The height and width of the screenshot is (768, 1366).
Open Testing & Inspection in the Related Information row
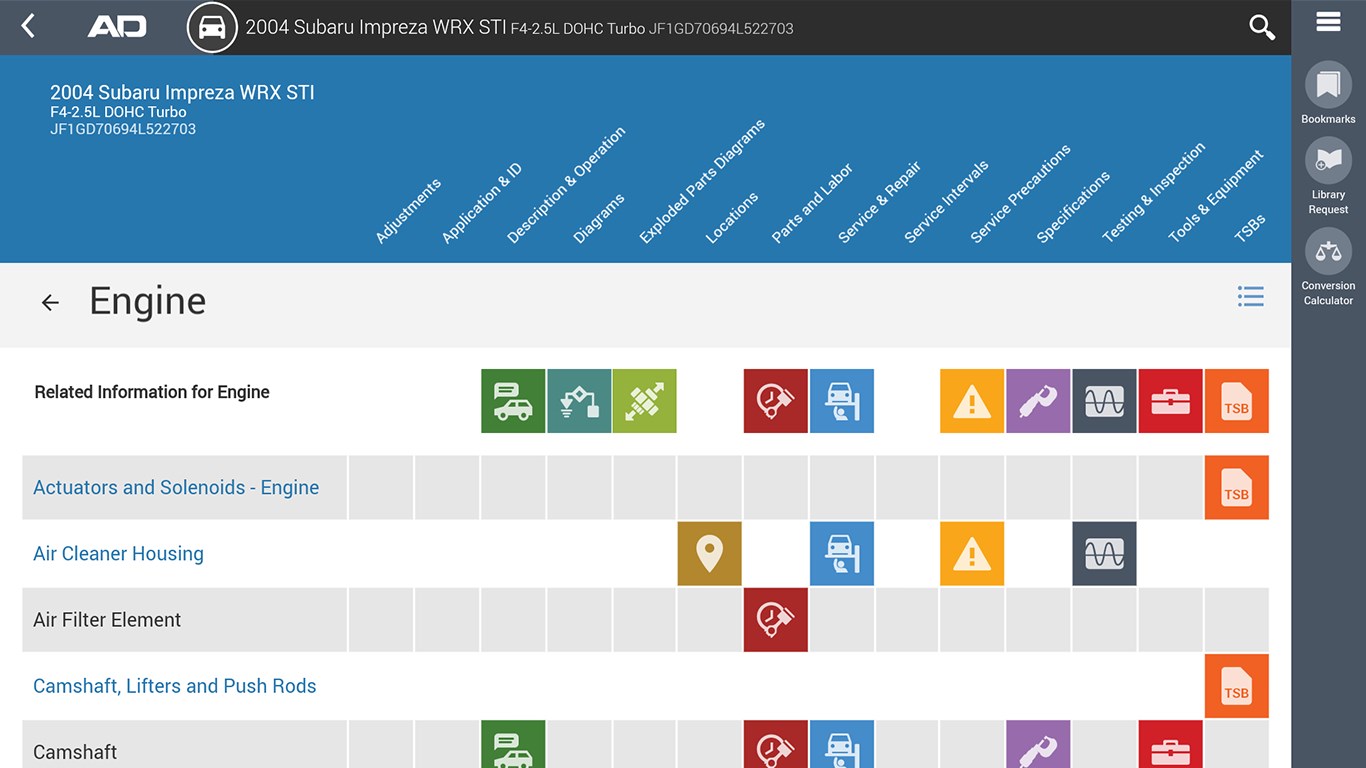click(1104, 401)
